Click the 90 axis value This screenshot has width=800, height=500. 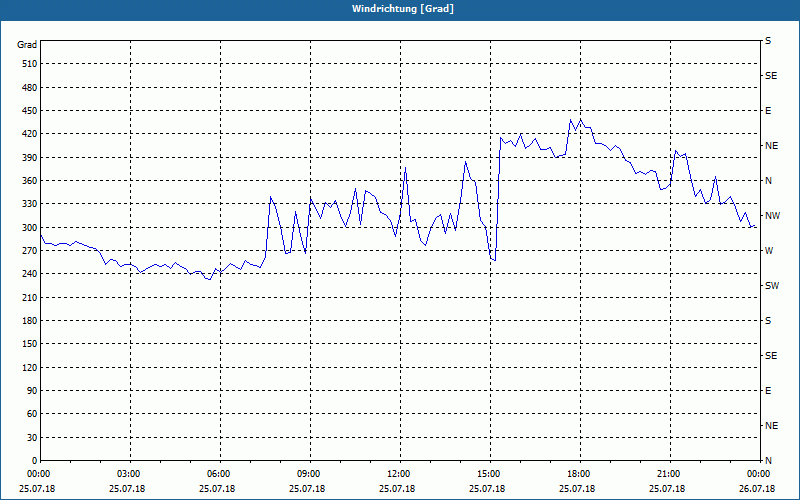click(32, 391)
